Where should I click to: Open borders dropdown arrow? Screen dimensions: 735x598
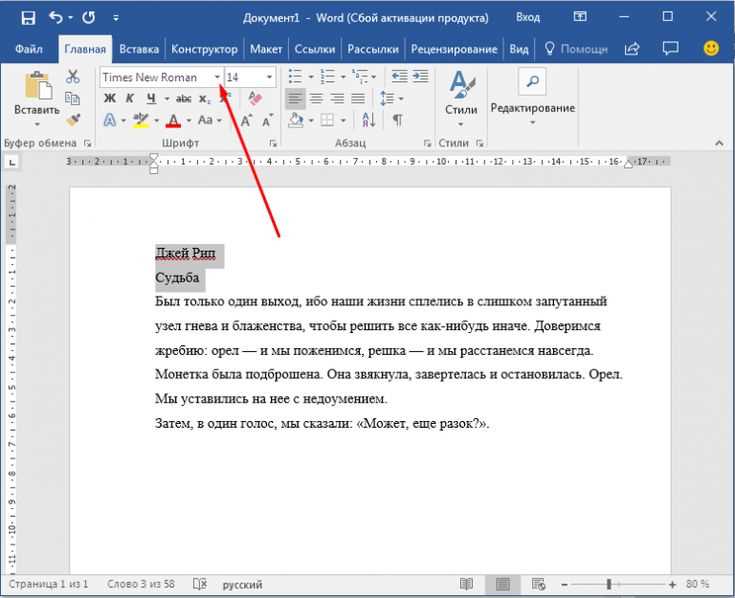[343, 121]
